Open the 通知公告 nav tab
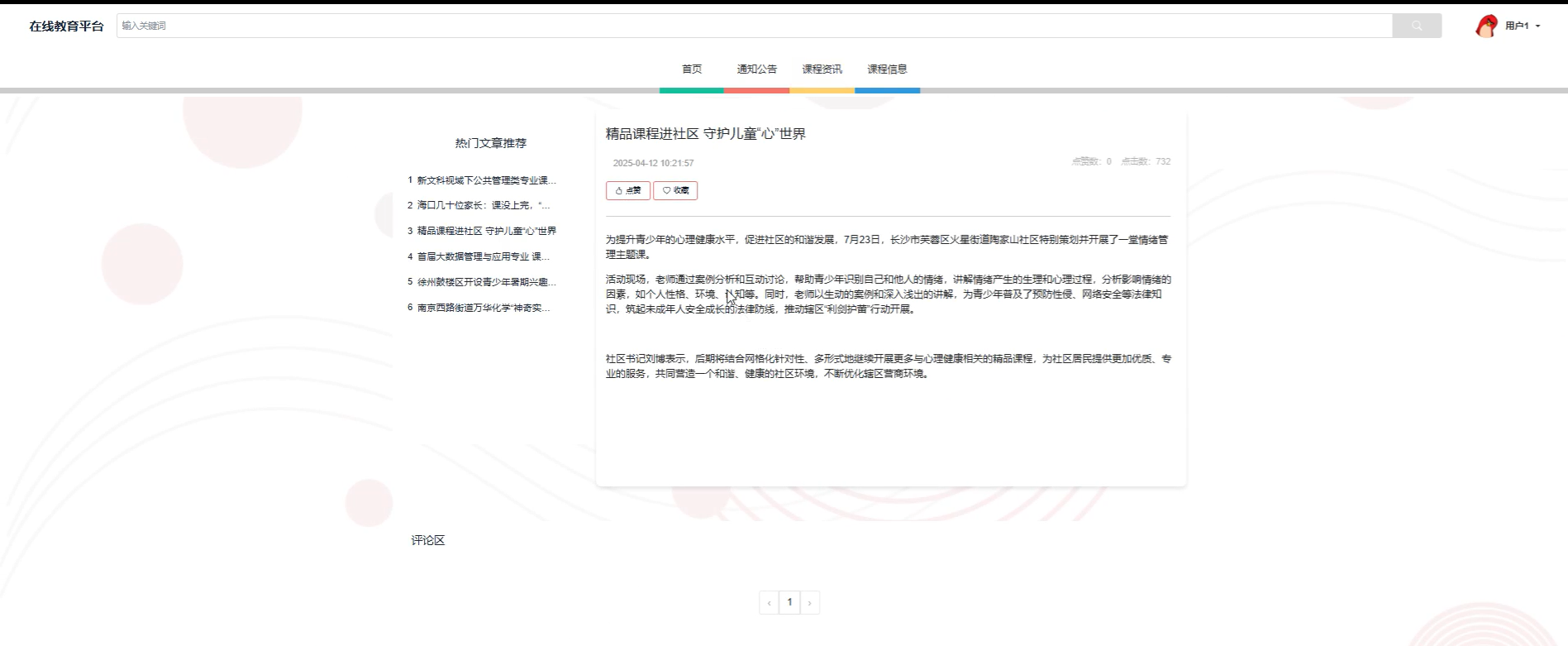1568x646 pixels. pyautogui.click(x=757, y=69)
